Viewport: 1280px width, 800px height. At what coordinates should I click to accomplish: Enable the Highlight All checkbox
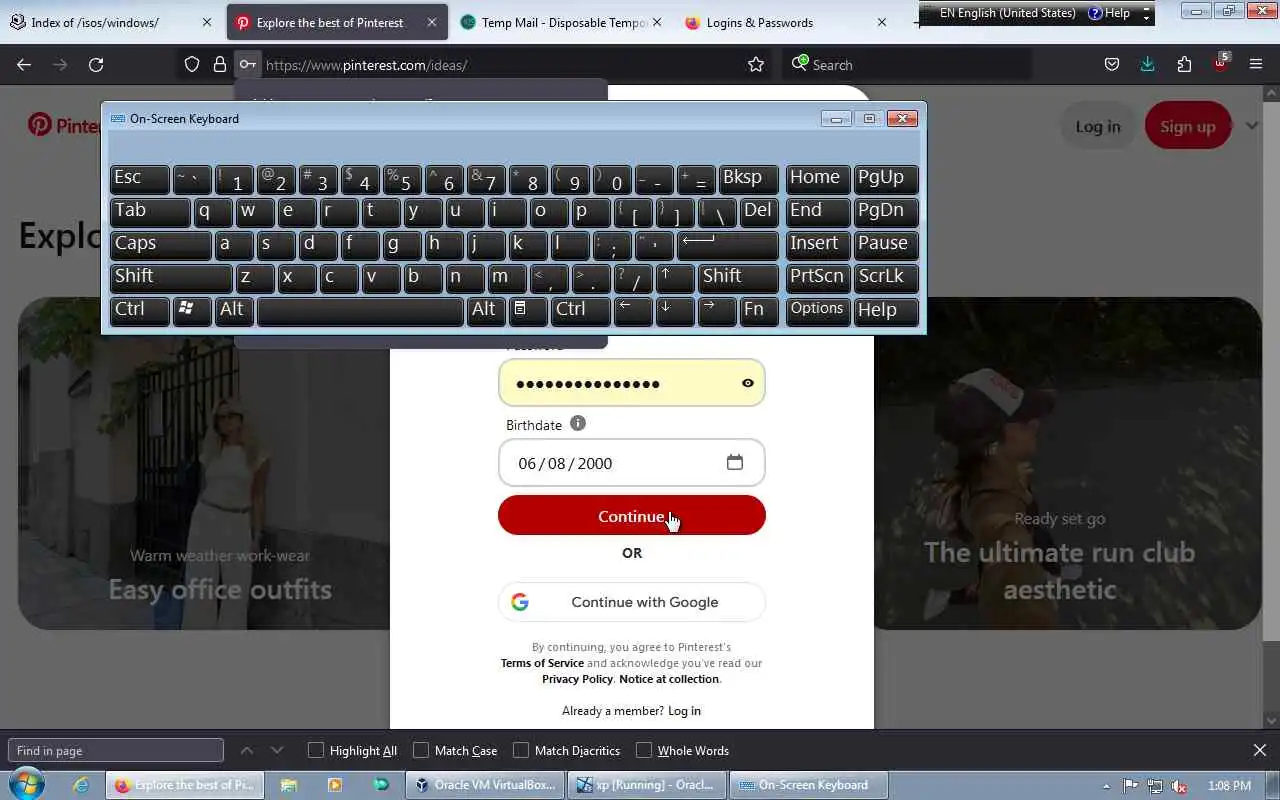pos(316,750)
